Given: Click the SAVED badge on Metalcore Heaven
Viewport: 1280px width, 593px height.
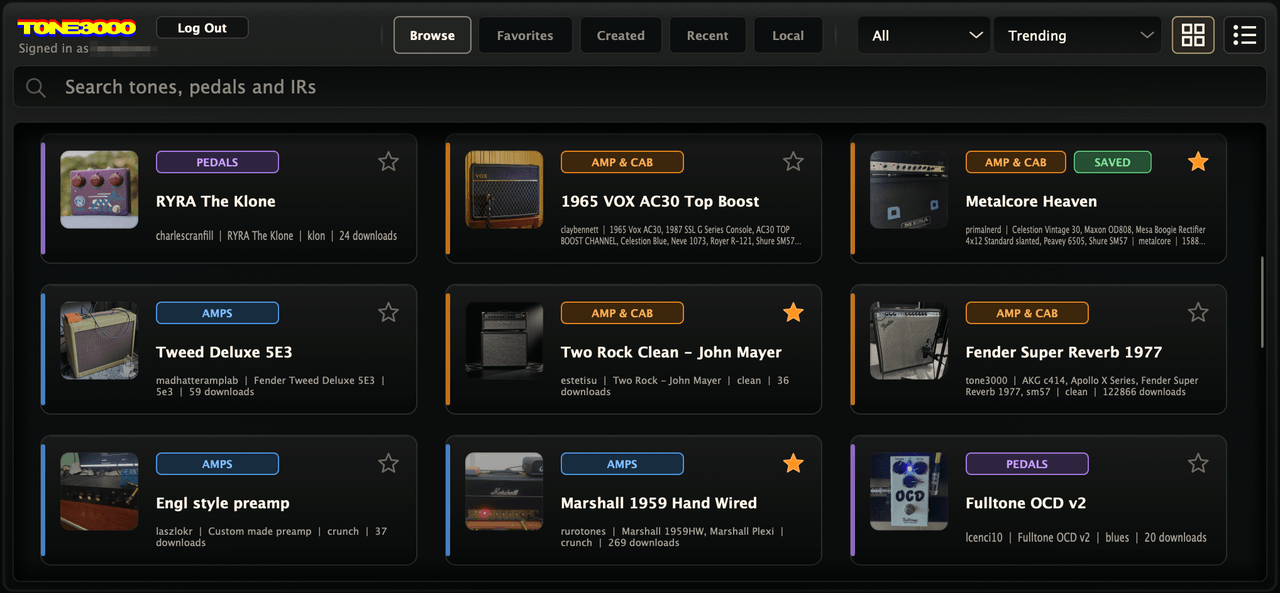Looking at the screenshot, I should (x=1112, y=162).
